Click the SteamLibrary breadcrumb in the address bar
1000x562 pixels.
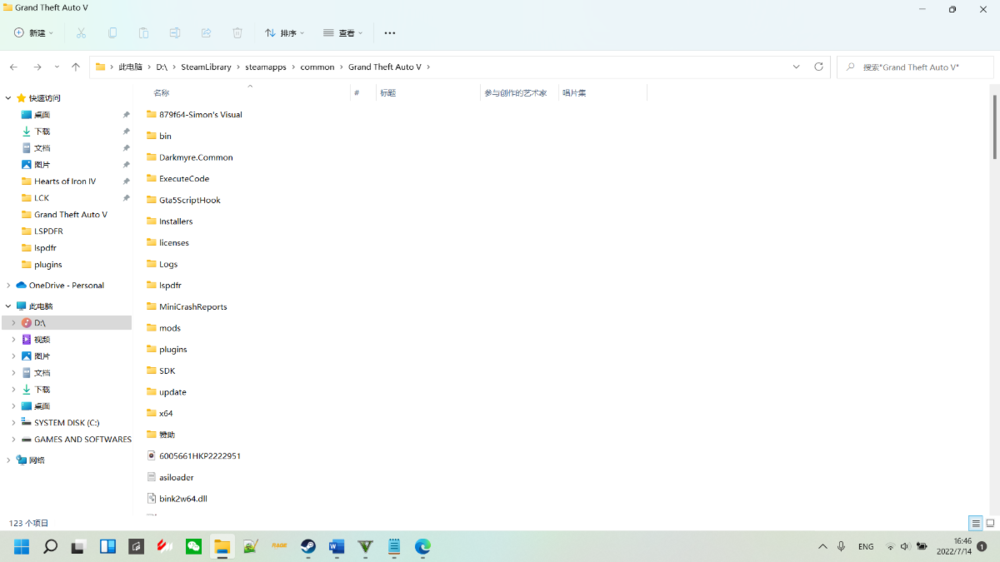coord(205,67)
